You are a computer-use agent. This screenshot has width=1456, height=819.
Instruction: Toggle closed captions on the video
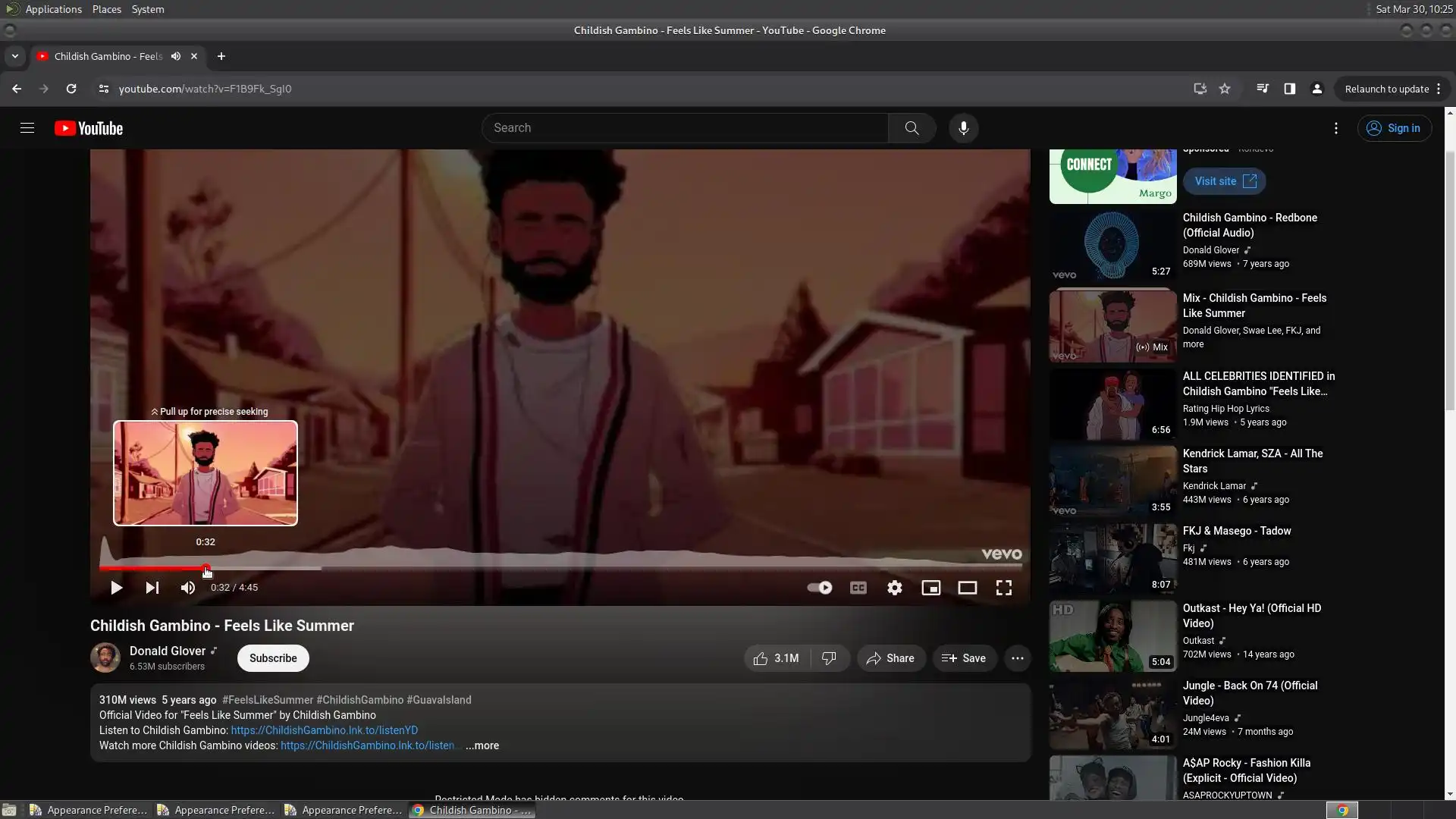pos(858,588)
